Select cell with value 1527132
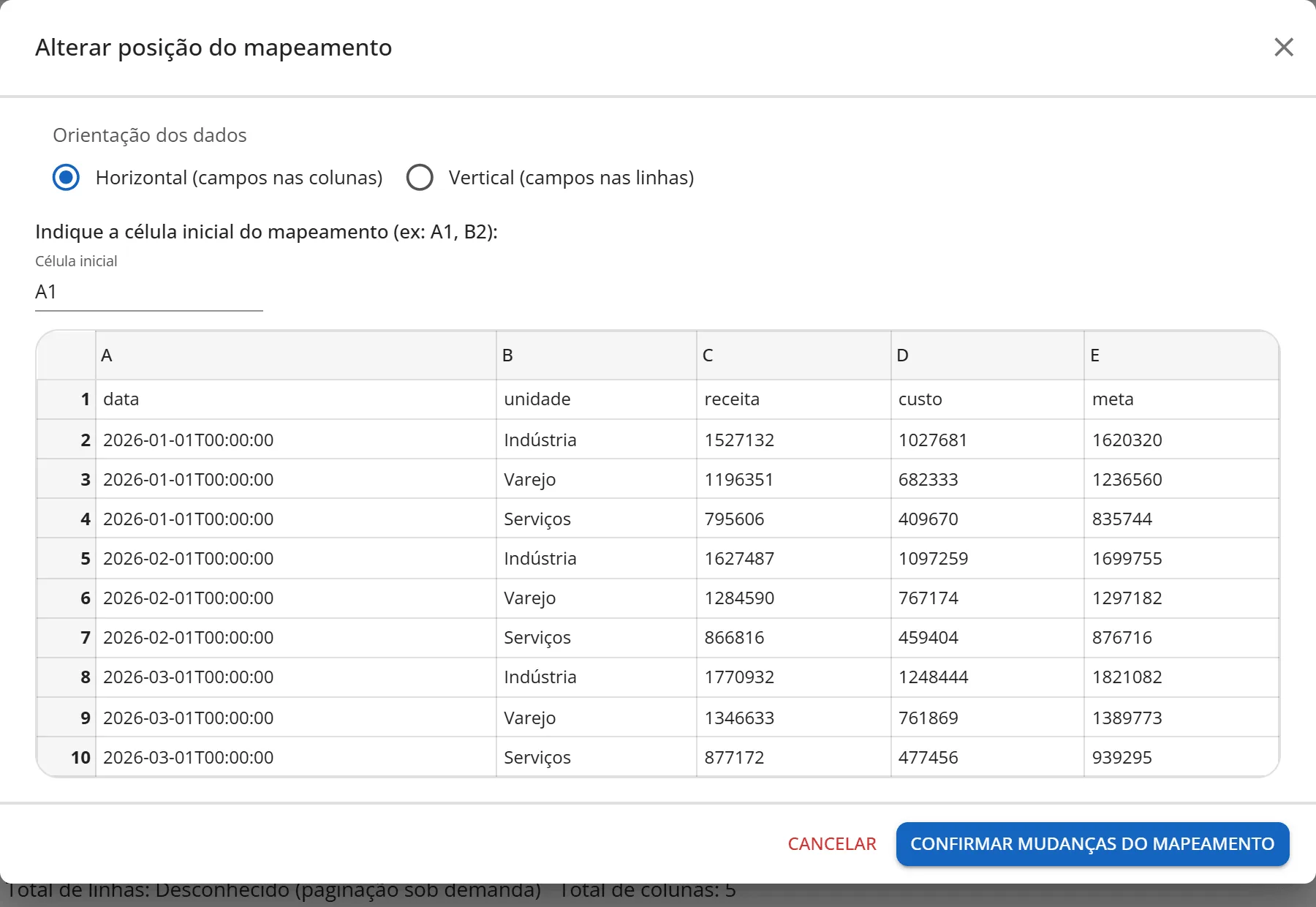Image resolution: width=1316 pixels, height=907 pixels. [793, 440]
